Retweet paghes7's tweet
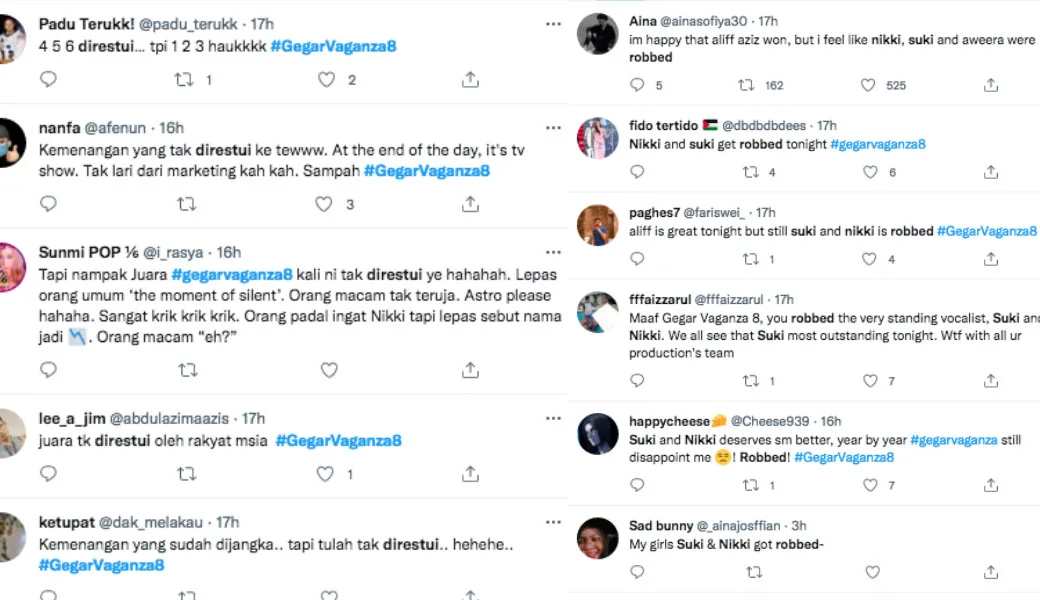The image size is (1040, 600). point(750,259)
